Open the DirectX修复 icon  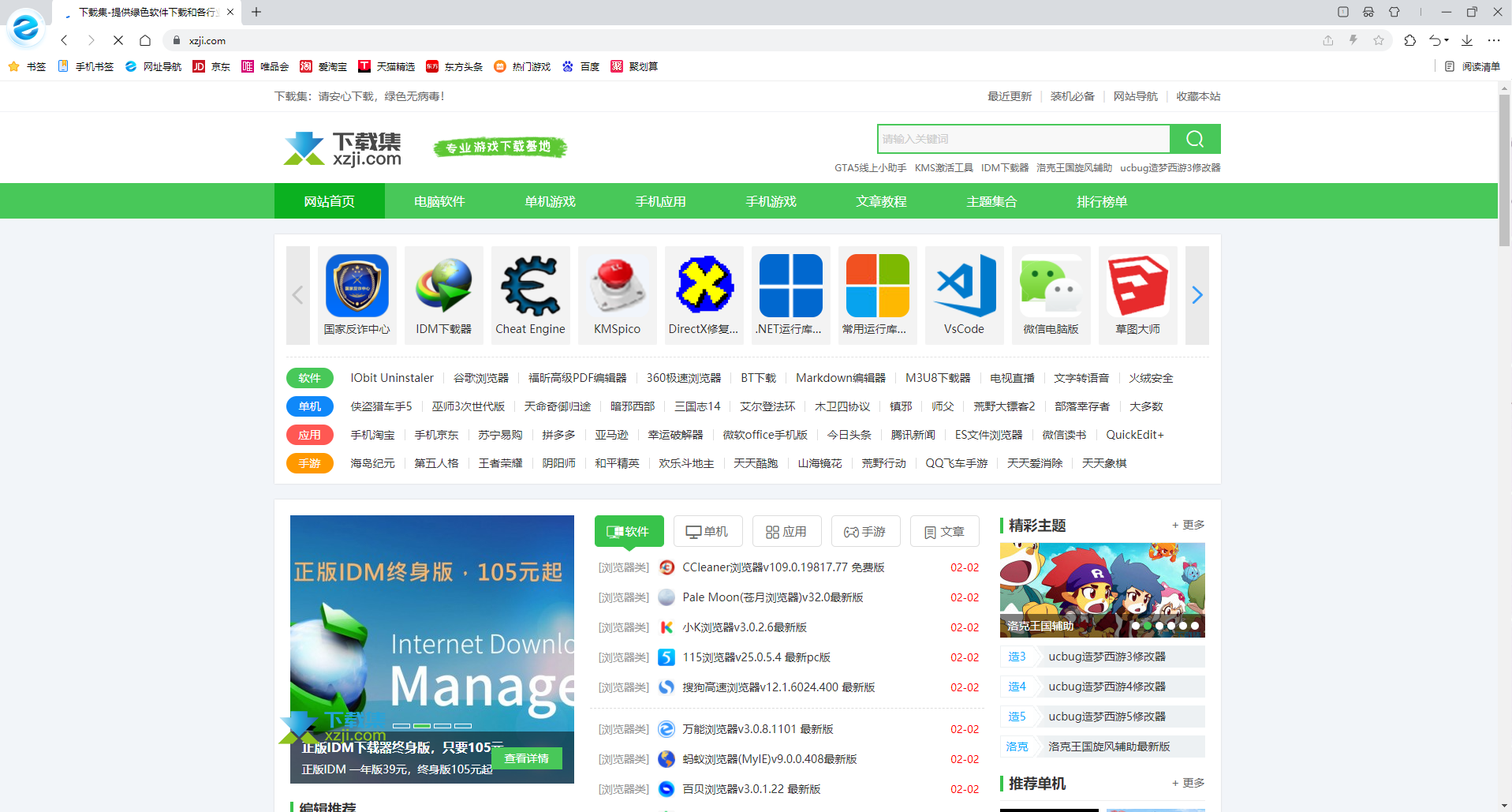pos(704,286)
